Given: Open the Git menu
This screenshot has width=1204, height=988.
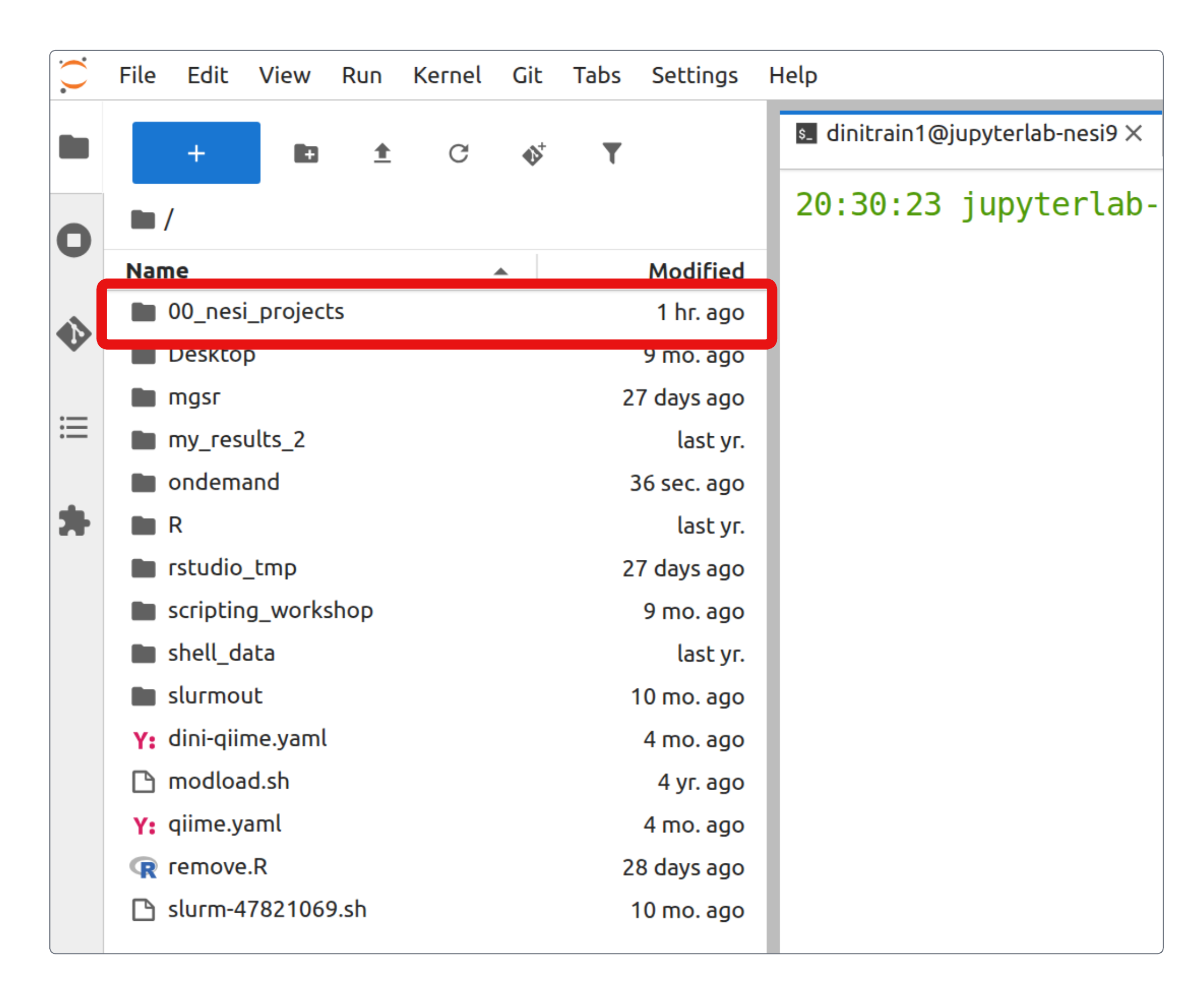Looking at the screenshot, I should tap(527, 75).
